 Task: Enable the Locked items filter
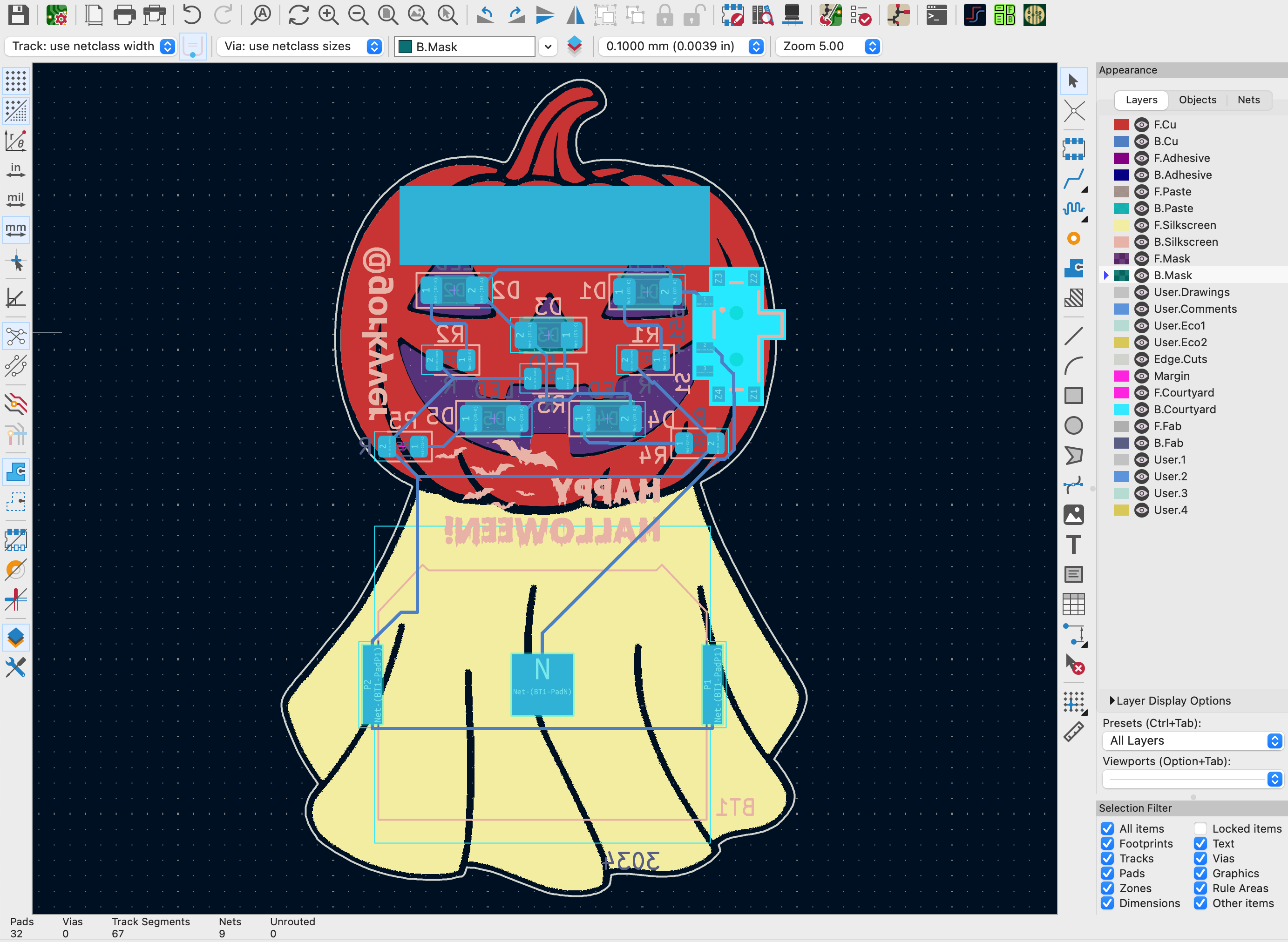click(1201, 828)
